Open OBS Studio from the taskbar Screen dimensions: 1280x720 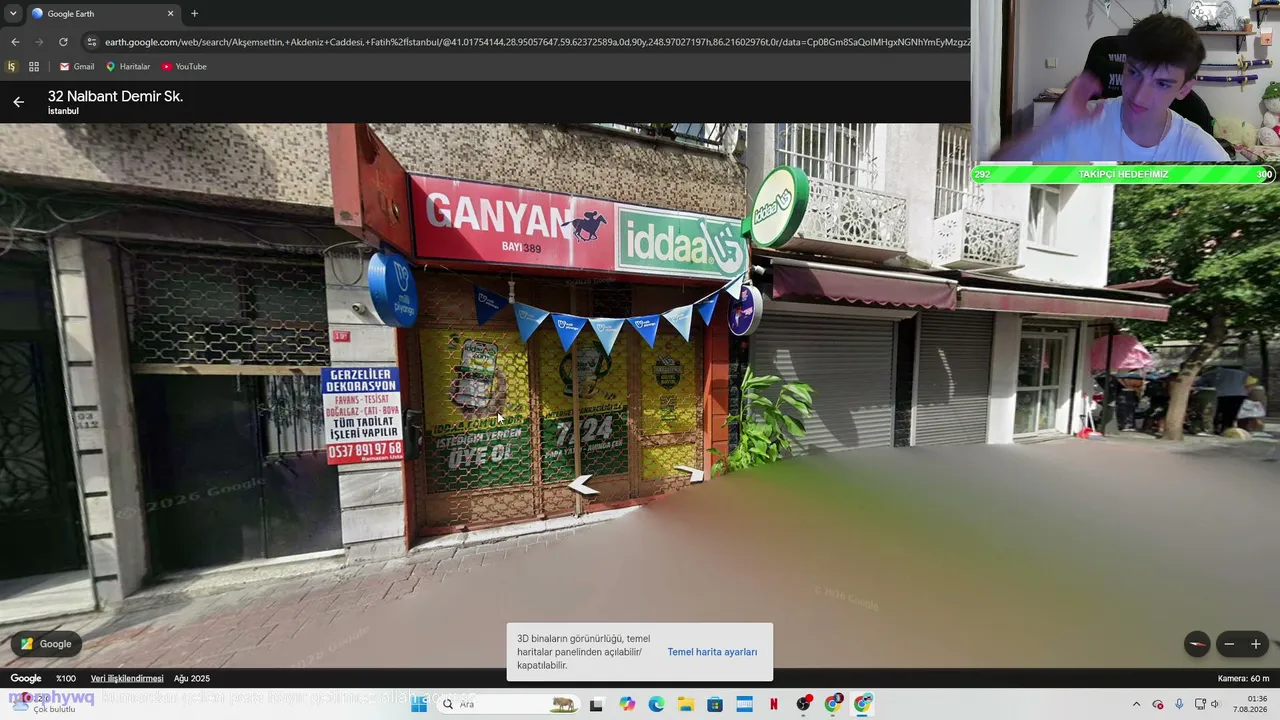click(x=804, y=704)
